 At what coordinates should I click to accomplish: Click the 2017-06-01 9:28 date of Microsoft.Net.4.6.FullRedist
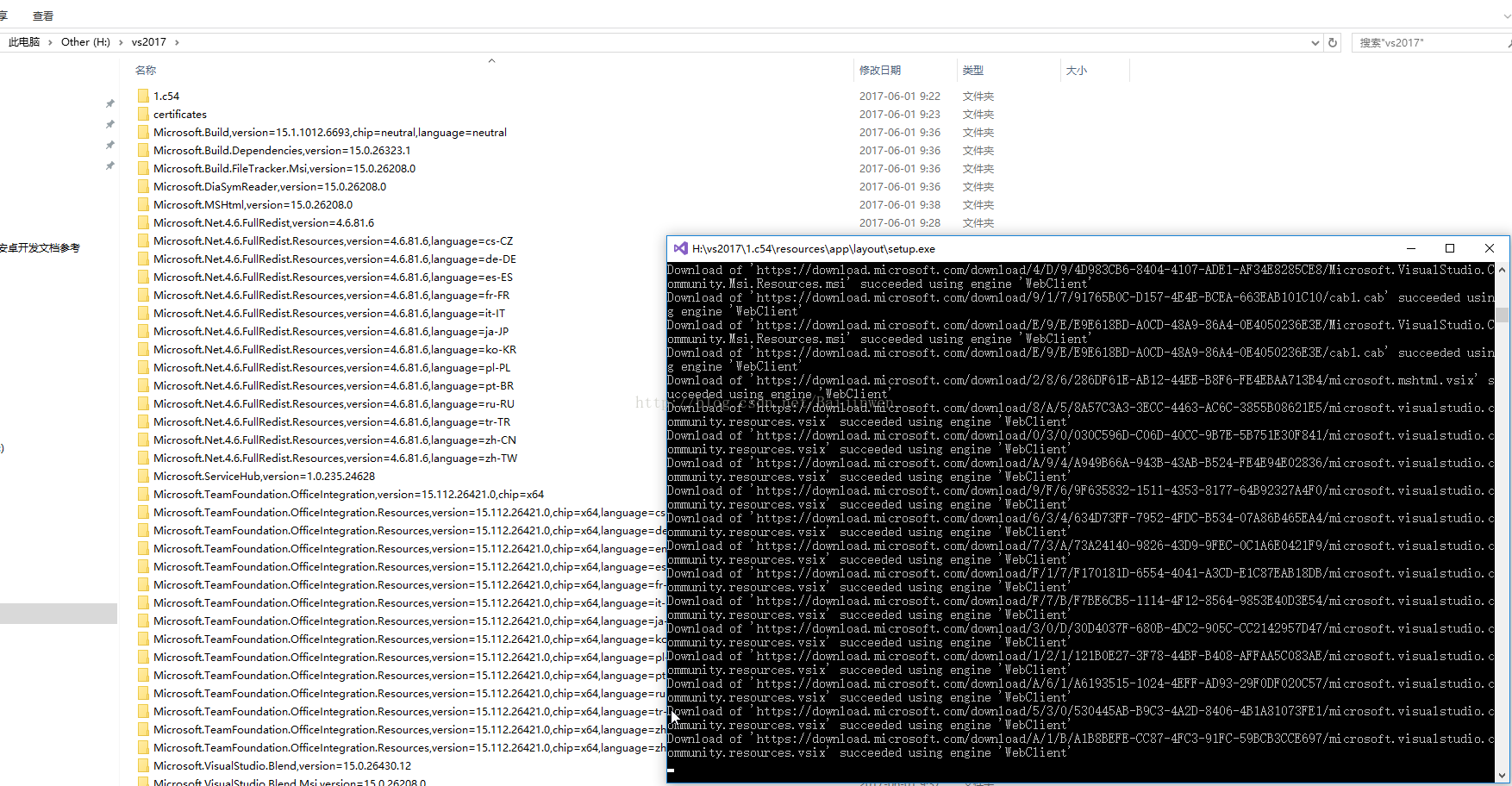900,222
